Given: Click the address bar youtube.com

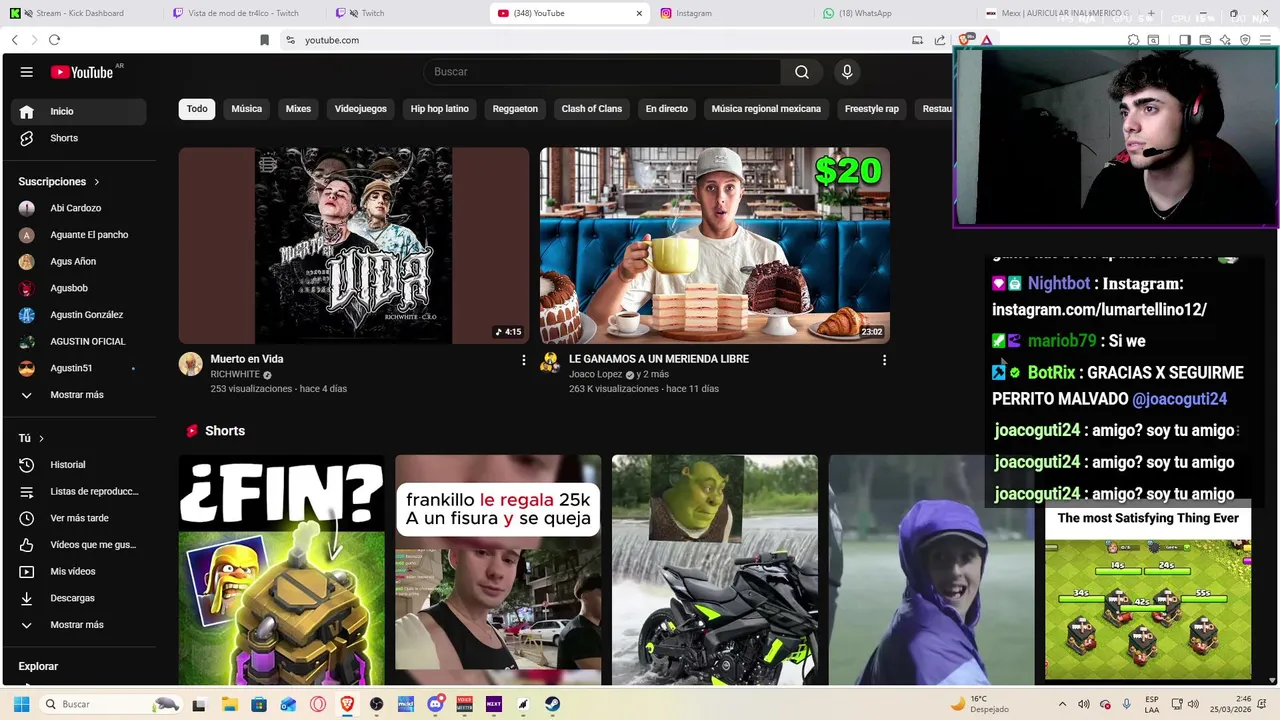Looking at the screenshot, I should [x=332, y=40].
